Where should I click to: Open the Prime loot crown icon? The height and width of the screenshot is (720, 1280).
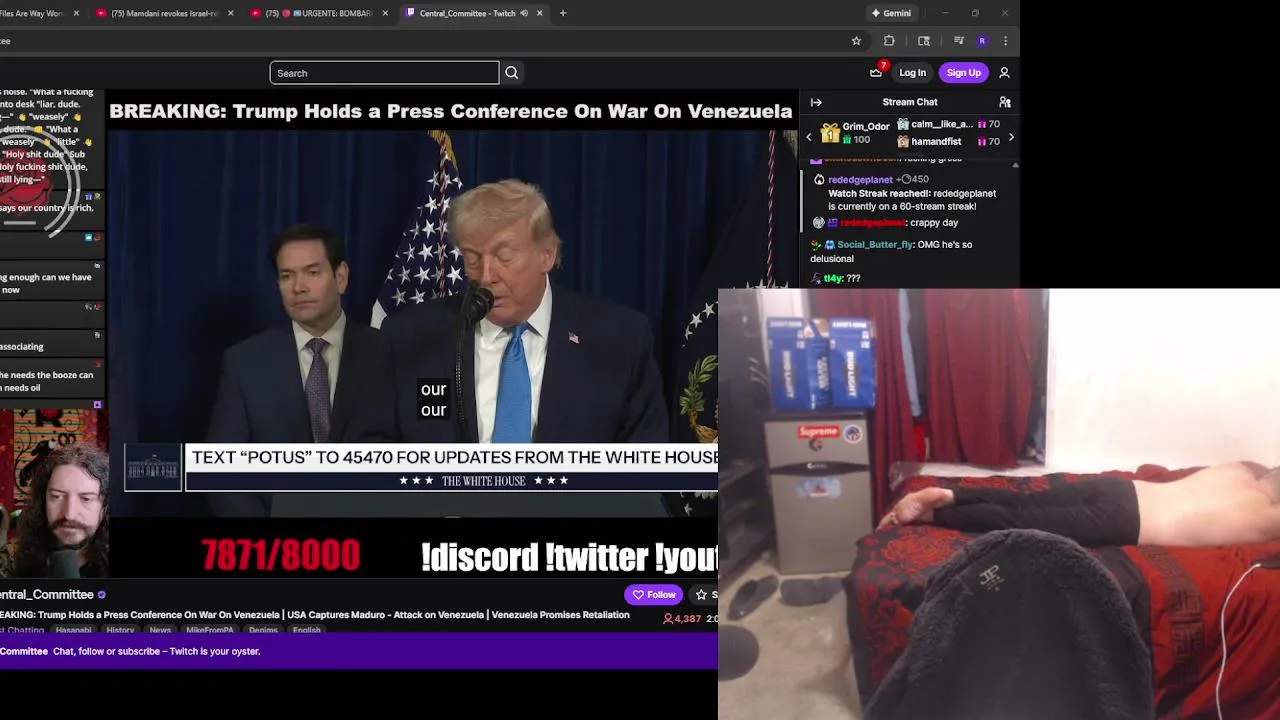(877, 72)
